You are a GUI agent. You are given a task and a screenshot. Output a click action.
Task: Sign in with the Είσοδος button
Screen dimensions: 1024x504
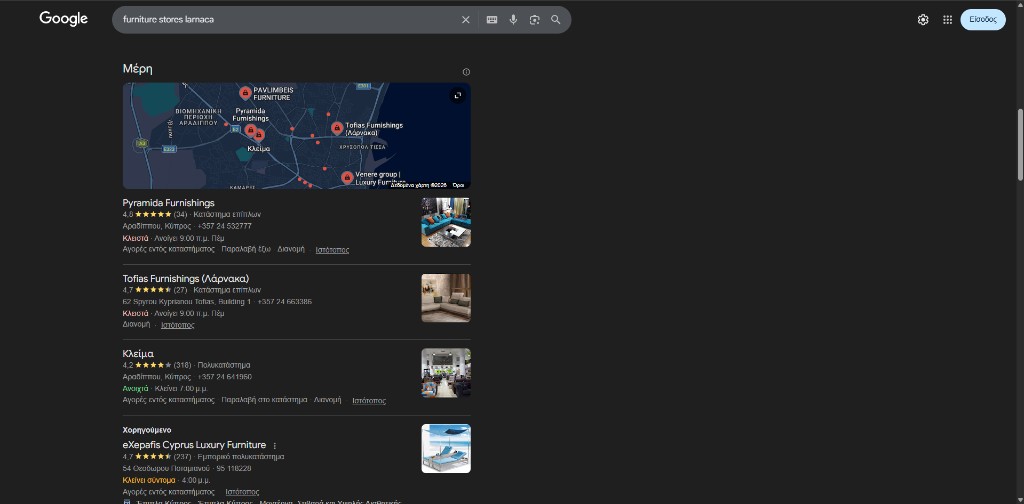(983, 20)
